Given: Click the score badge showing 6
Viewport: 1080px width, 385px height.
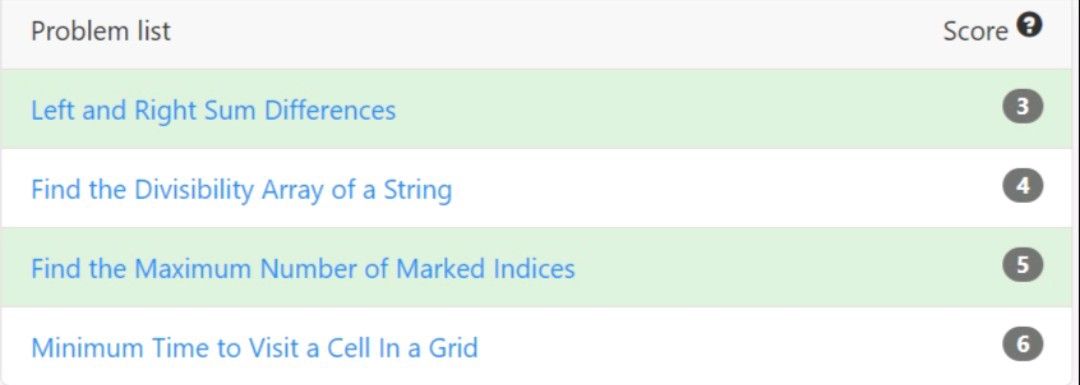Looking at the screenshot, I should 1023,345.
